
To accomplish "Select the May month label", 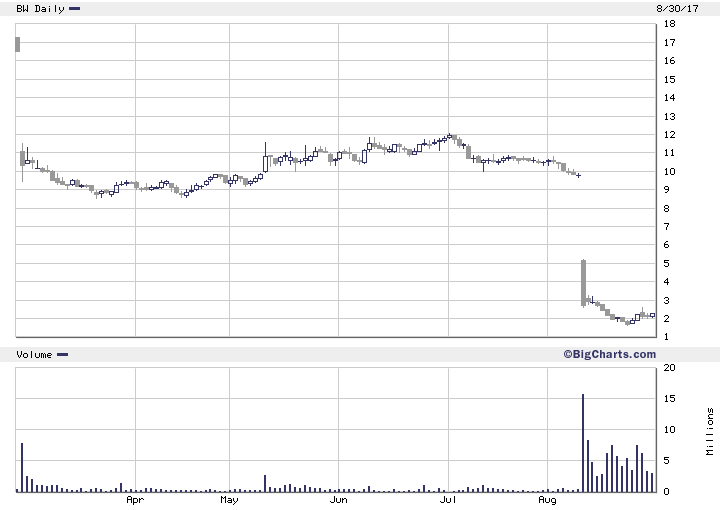I will point(229,499).
